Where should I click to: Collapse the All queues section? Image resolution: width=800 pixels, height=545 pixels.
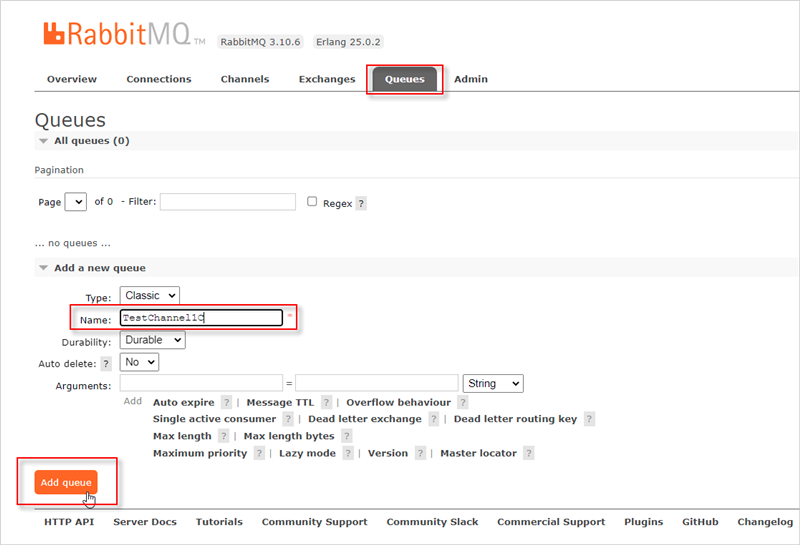point(91,141)
